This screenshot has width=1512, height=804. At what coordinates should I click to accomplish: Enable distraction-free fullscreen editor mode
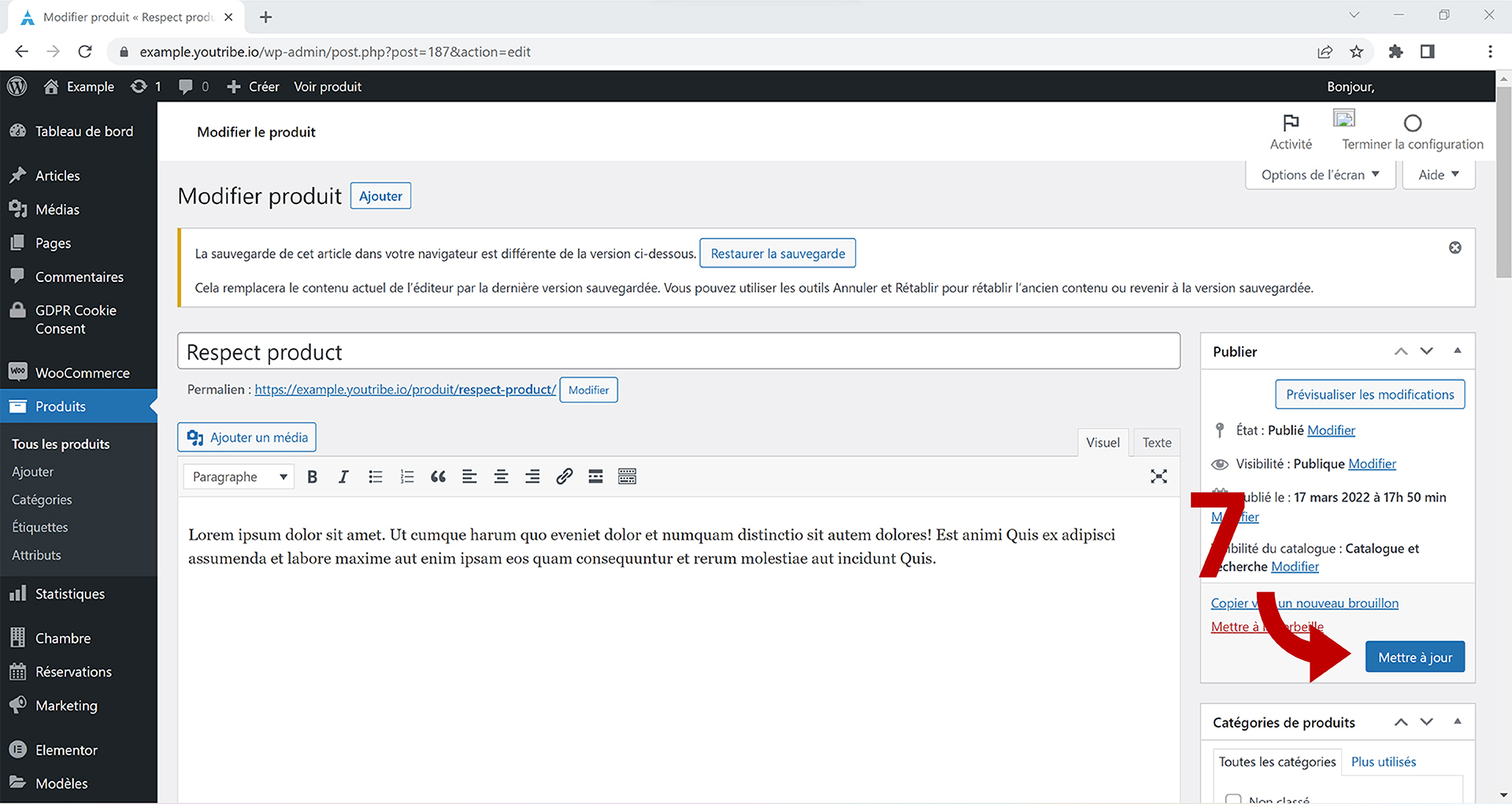[x=1158, y=476]
